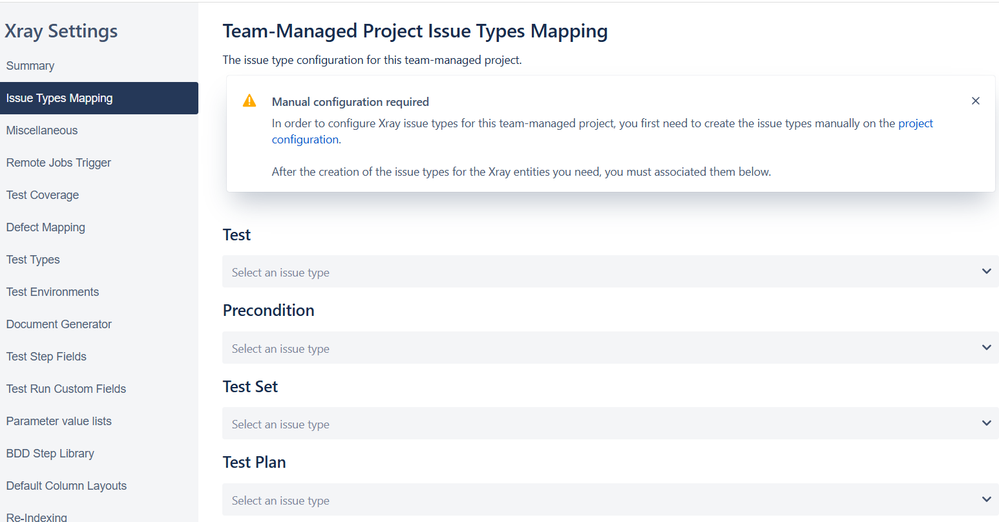This screenshot has height=522, width=999.
Task: Open Default Column Layouts settings
Action: pos(66,486)
